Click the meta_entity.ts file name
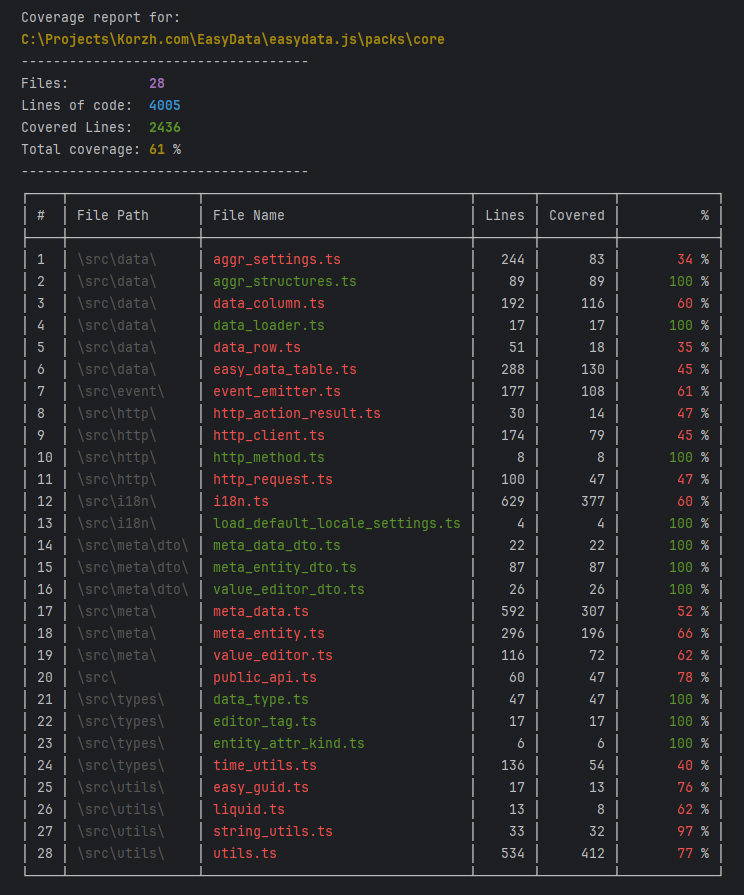Viewport: 744px width, 895px height. [269, 633]
